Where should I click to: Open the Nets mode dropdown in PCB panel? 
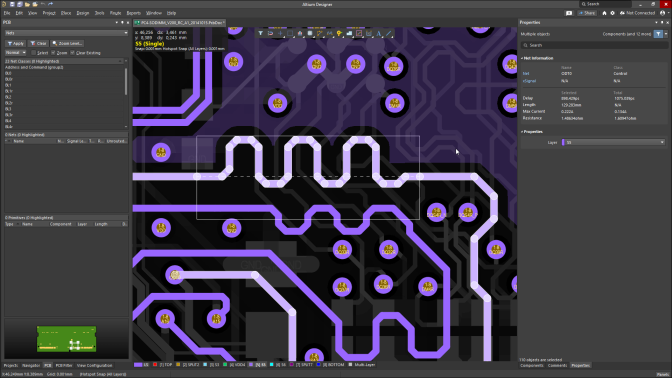pos(66,33)
